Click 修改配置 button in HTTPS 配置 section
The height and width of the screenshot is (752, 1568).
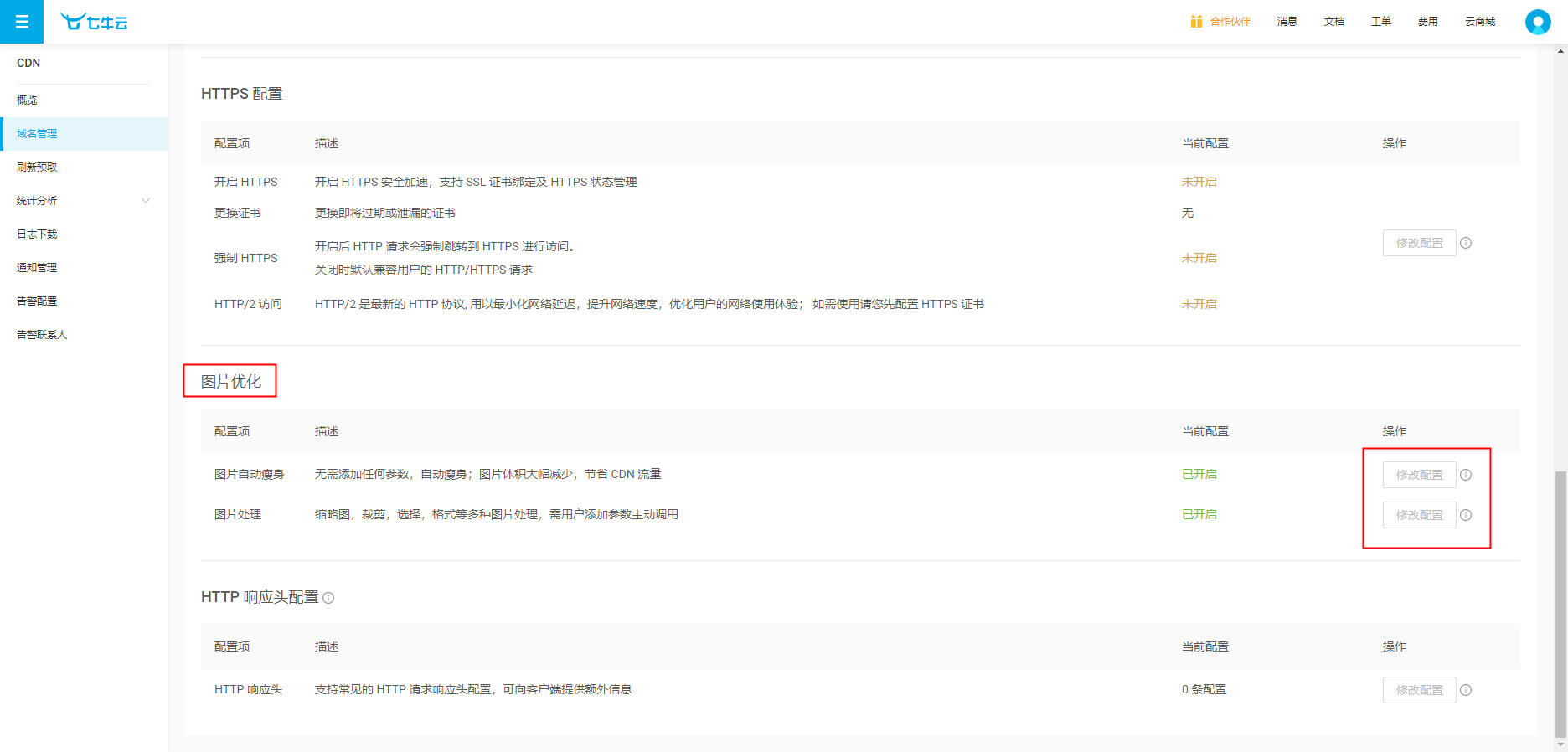1419,243
